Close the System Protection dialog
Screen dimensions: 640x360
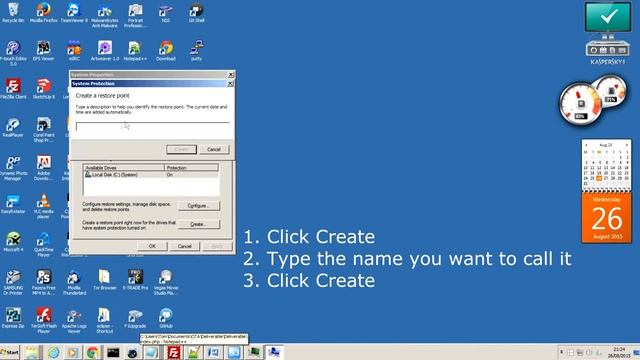click(x=230, y=83)
